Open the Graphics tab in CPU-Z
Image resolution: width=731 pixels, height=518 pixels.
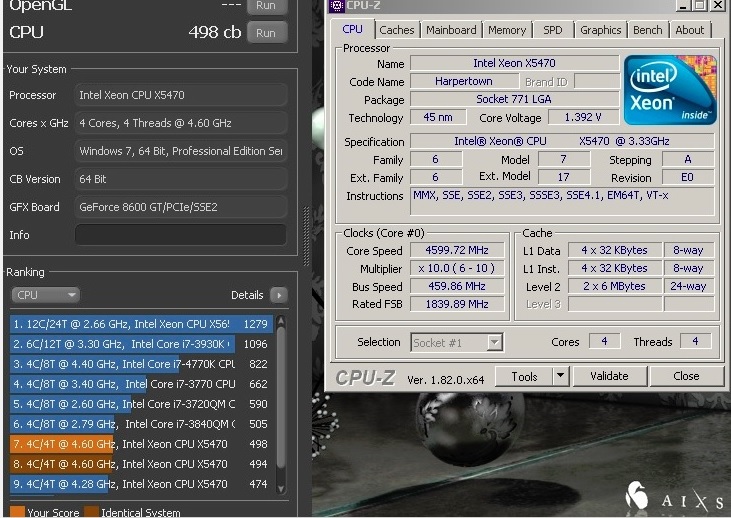coord(601,30)
